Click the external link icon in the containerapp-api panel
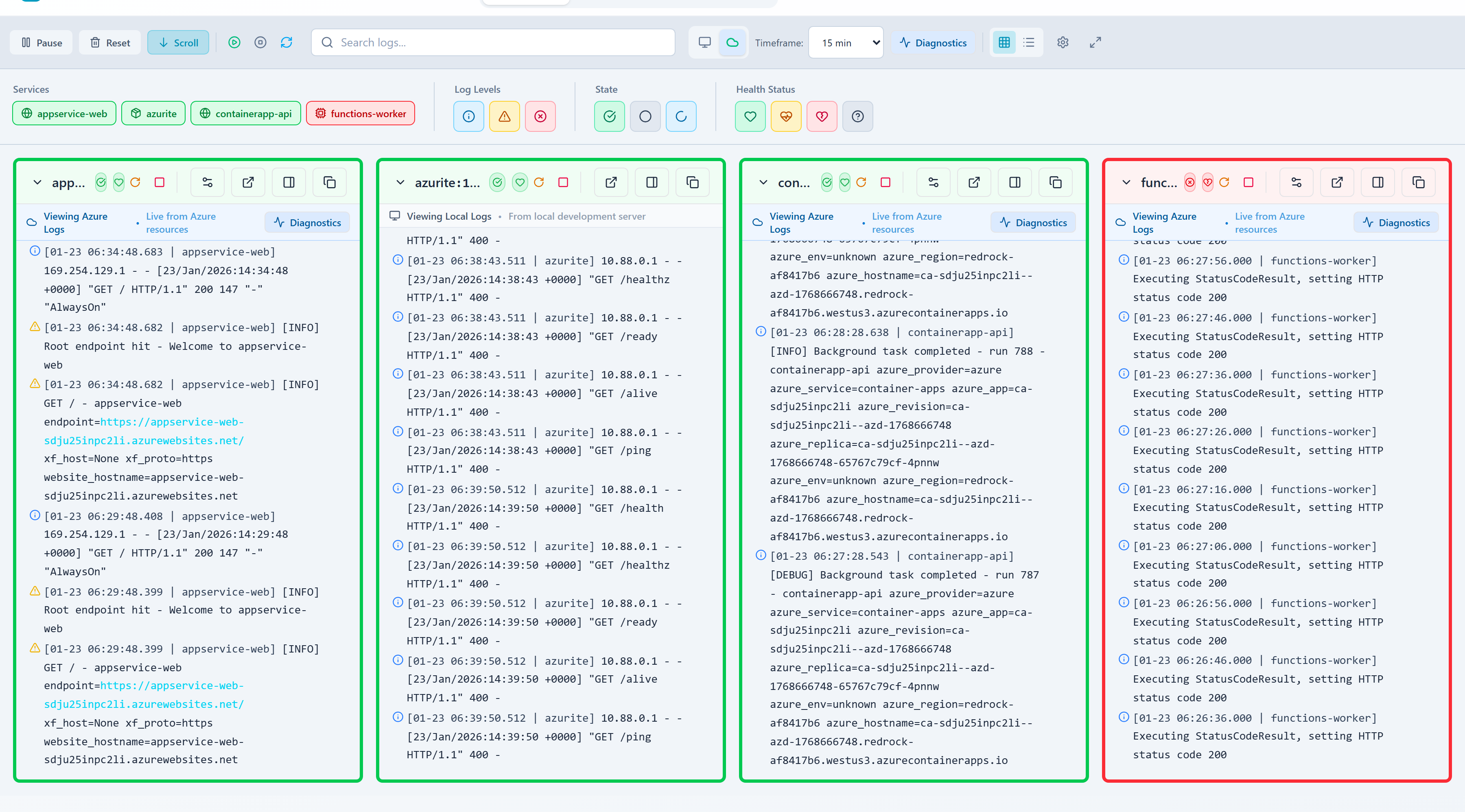1465x812 pixels. tap(974, 182)
